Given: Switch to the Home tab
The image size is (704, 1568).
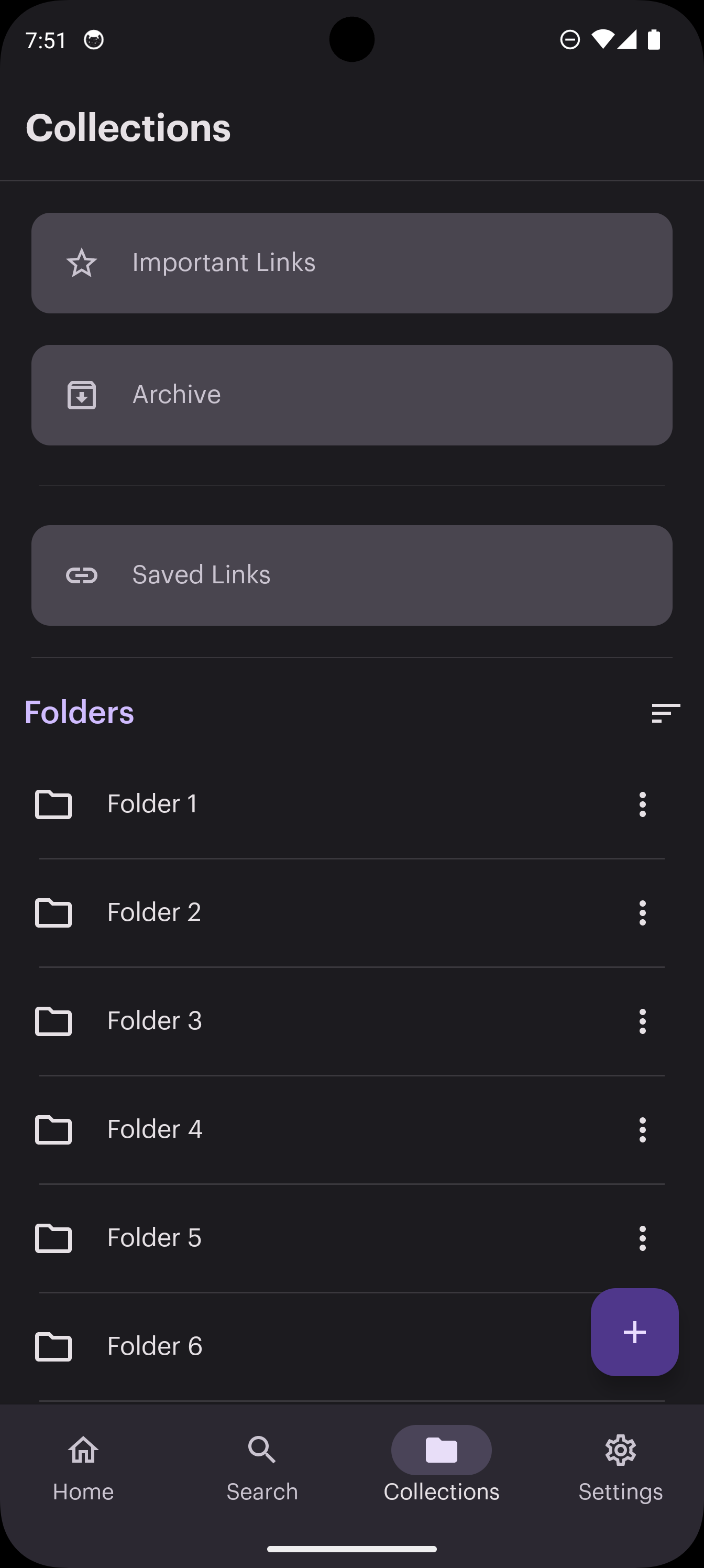Looking at the screenshot, I should pos(83,1467).
